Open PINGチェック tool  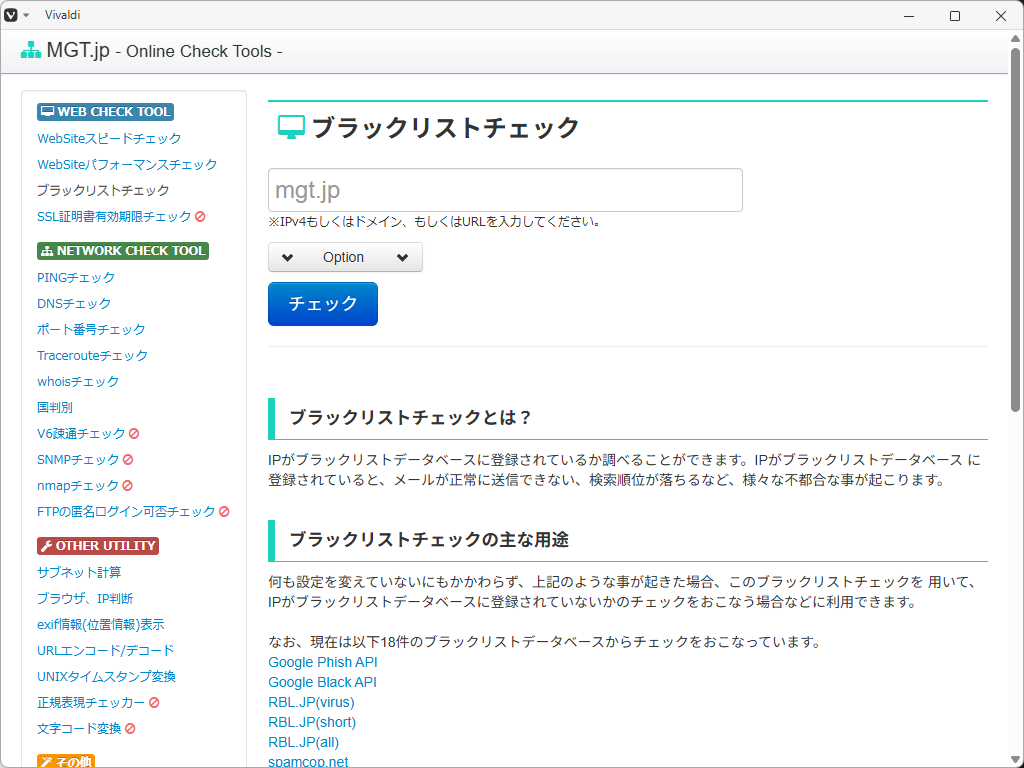(76, 278)
